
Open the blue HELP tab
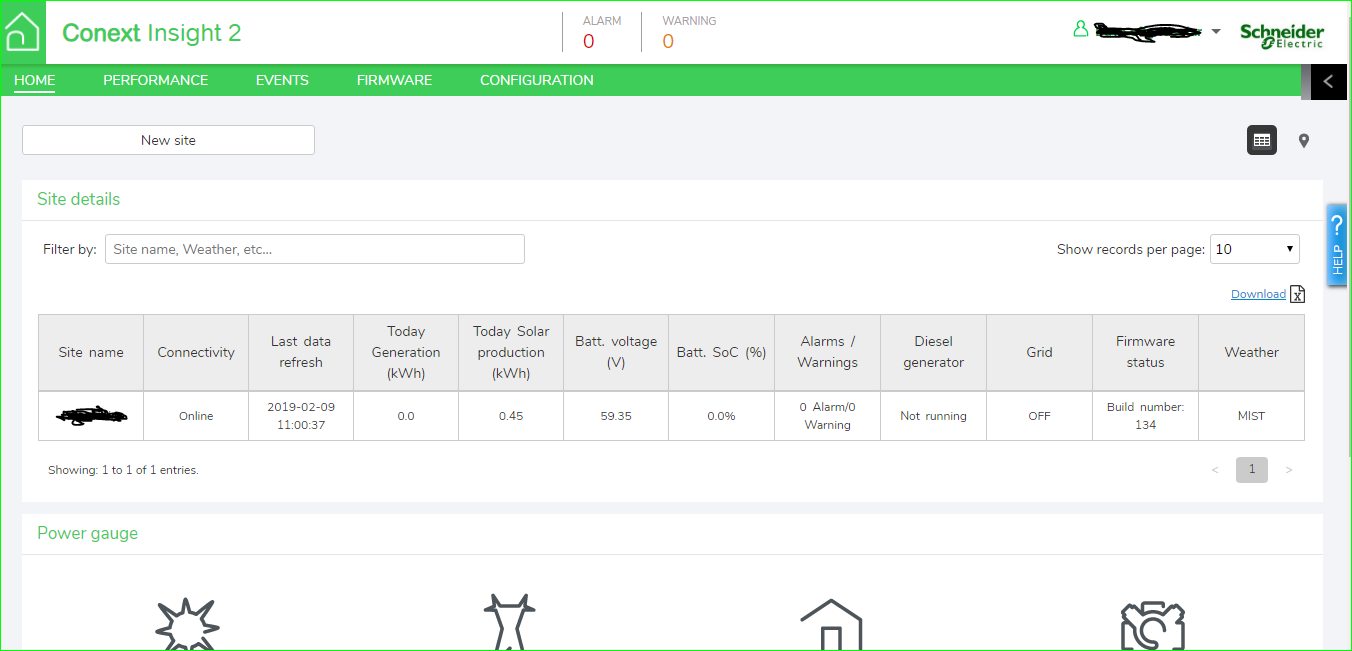point(1338,244)
